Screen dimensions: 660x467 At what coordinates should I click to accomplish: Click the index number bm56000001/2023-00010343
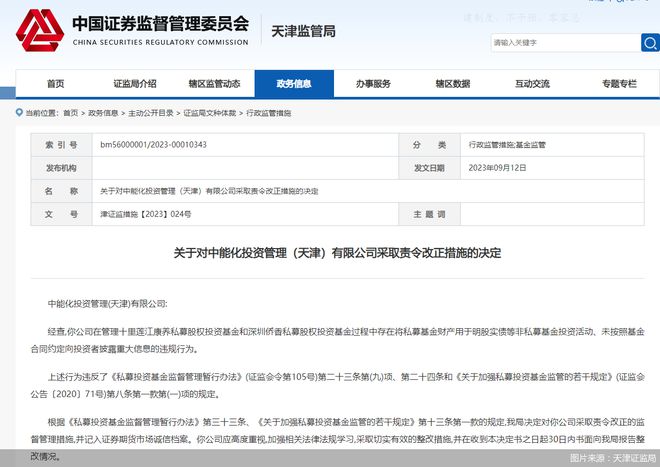[x=153, y=145]
